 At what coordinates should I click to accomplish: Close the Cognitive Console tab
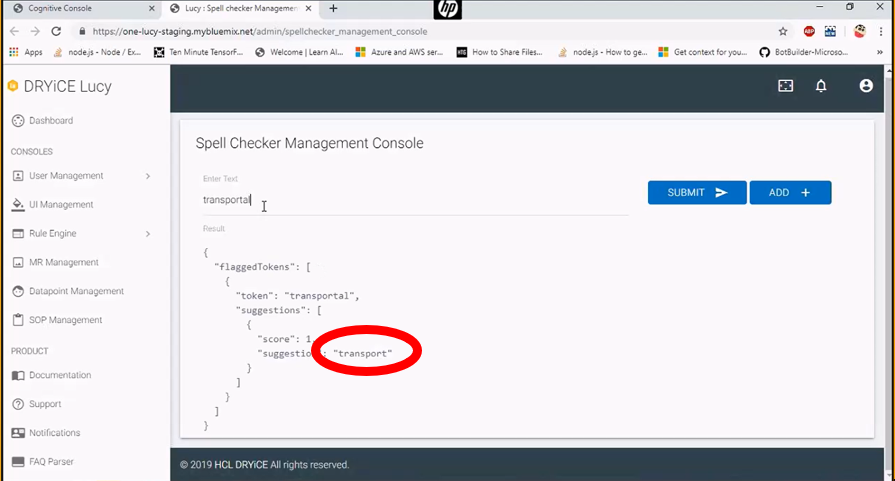(152, 9)
